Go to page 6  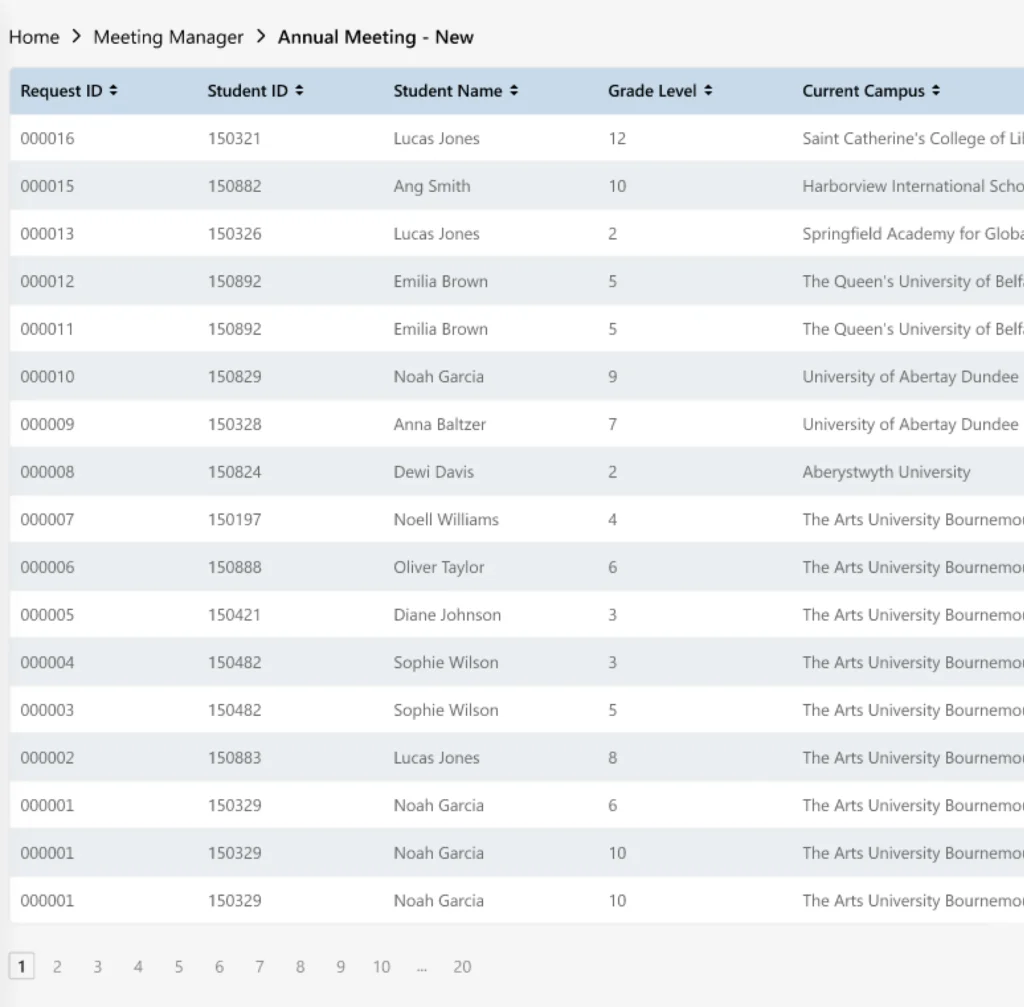click(x=219, y=967)
